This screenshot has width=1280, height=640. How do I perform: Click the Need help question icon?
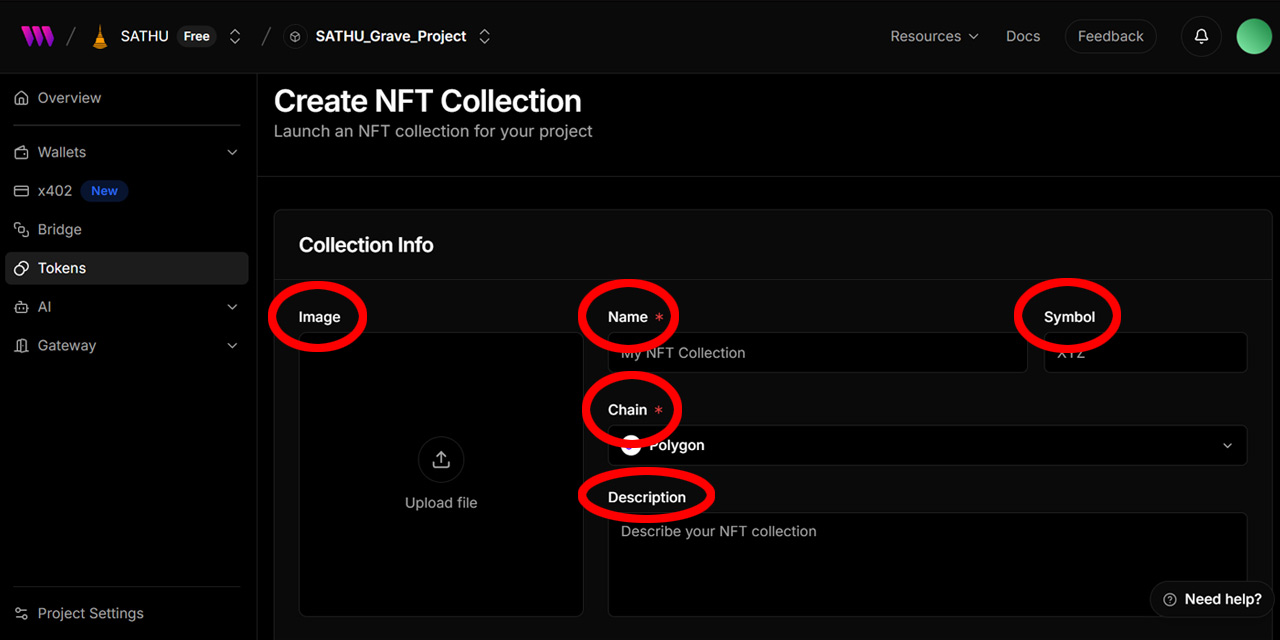pyautogui.click(x=1169, y=599)
